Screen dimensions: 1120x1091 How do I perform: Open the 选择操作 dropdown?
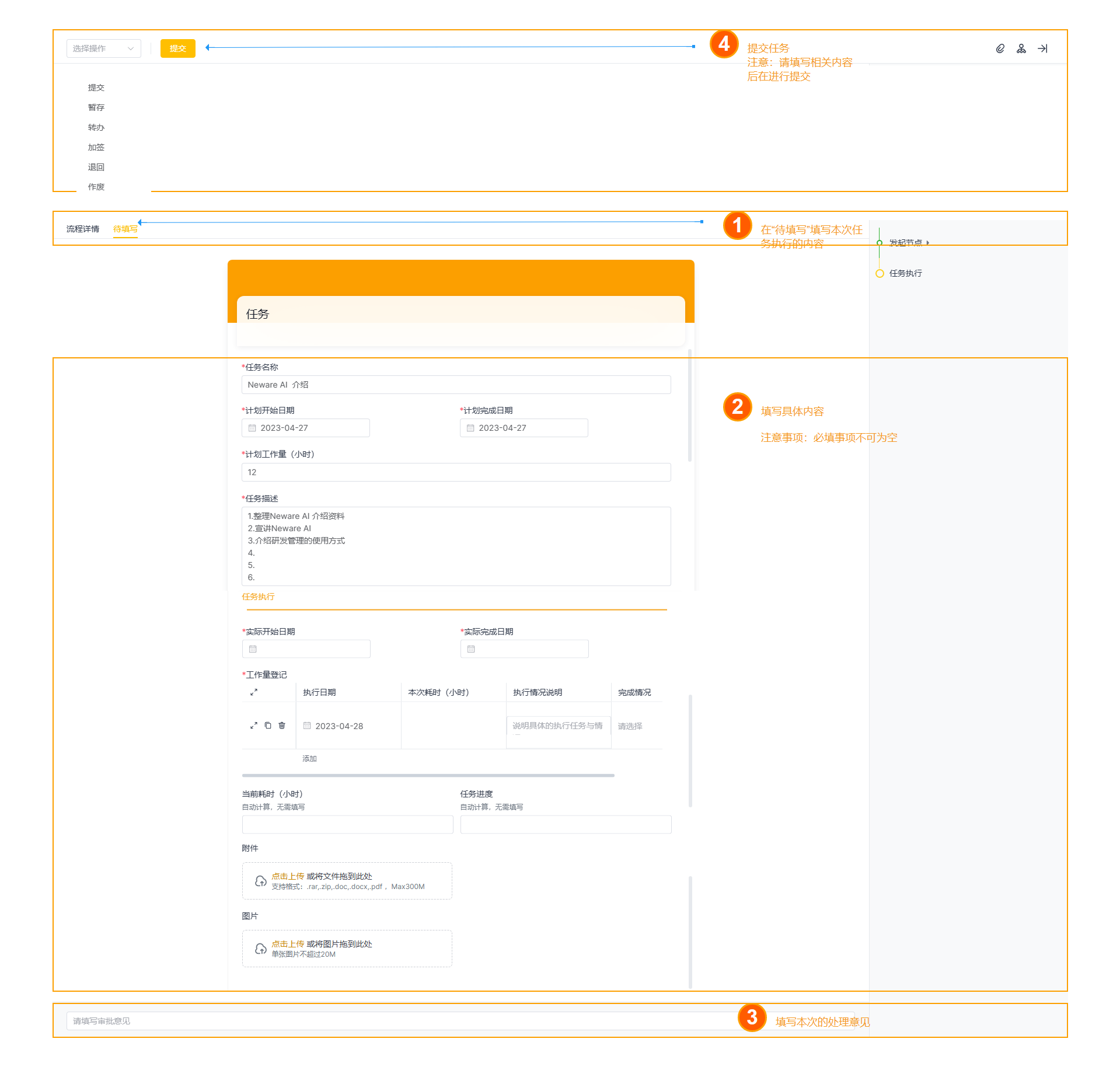(x=104, y=48)
